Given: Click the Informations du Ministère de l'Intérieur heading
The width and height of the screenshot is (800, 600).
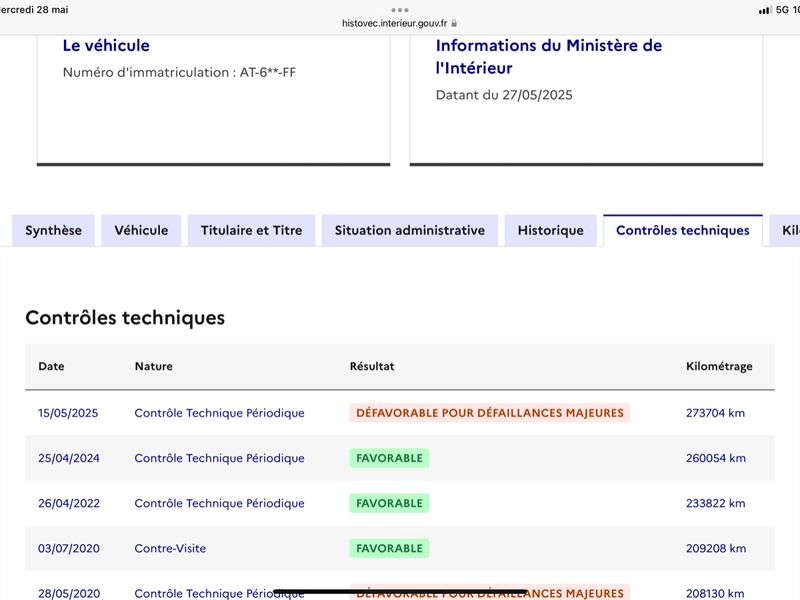Looking at the screenshot, I should [x=548, y=57].
